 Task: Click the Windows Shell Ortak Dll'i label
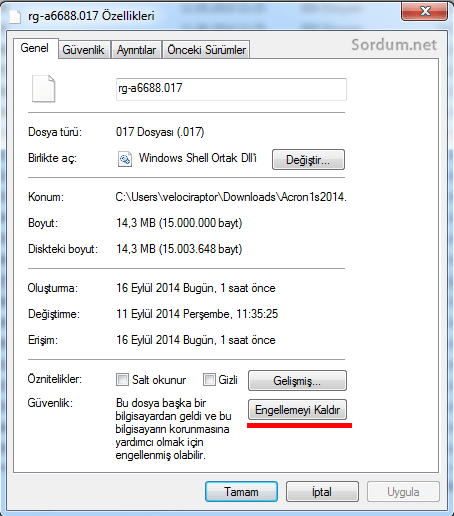pos(198,158)
